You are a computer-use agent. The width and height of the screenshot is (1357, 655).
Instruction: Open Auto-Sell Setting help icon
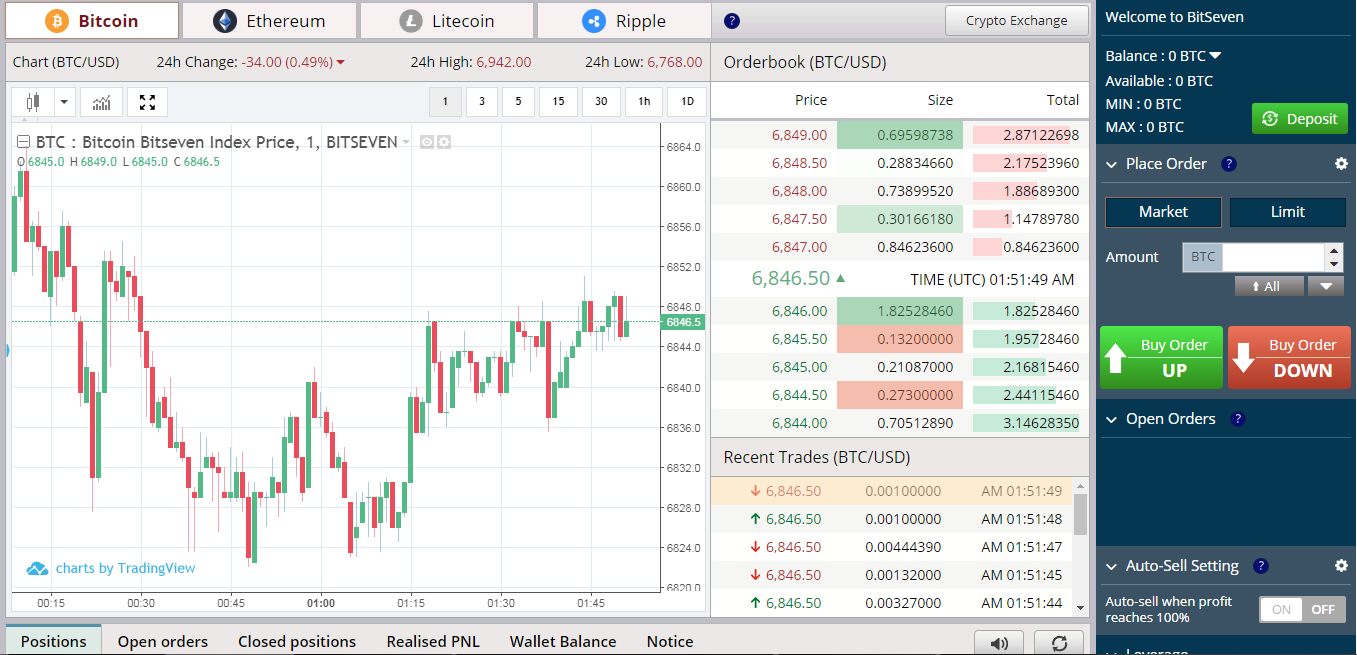(1261, 566)
